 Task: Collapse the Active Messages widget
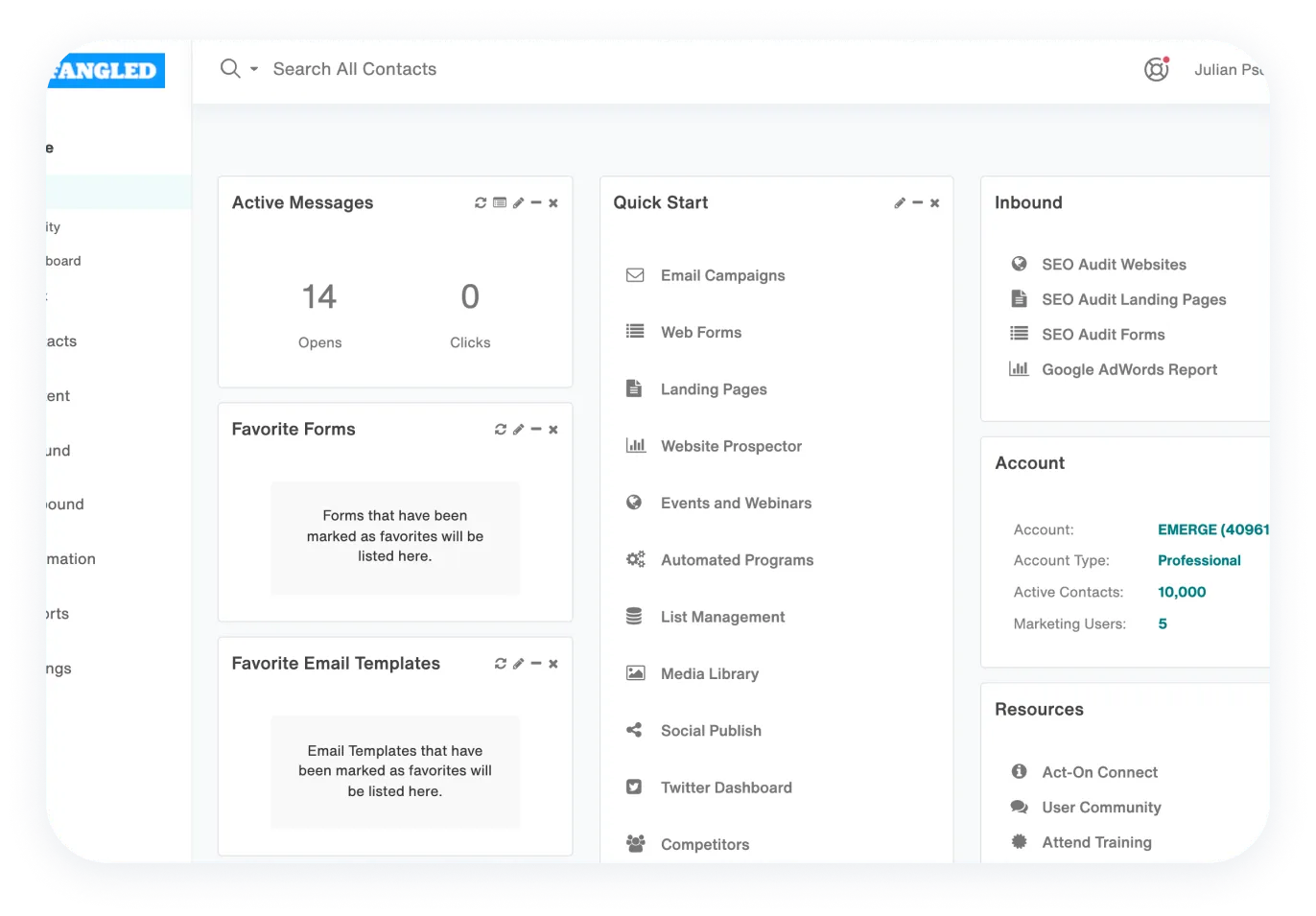click(x=535, y=202)
